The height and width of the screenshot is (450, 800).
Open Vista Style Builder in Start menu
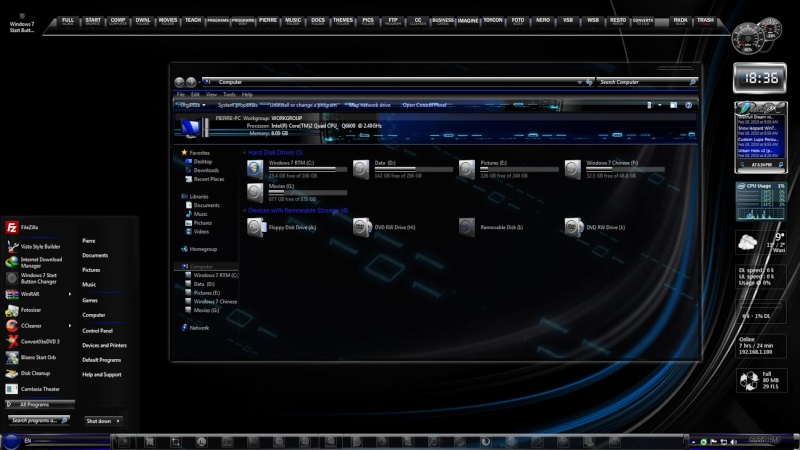(34, 246)
